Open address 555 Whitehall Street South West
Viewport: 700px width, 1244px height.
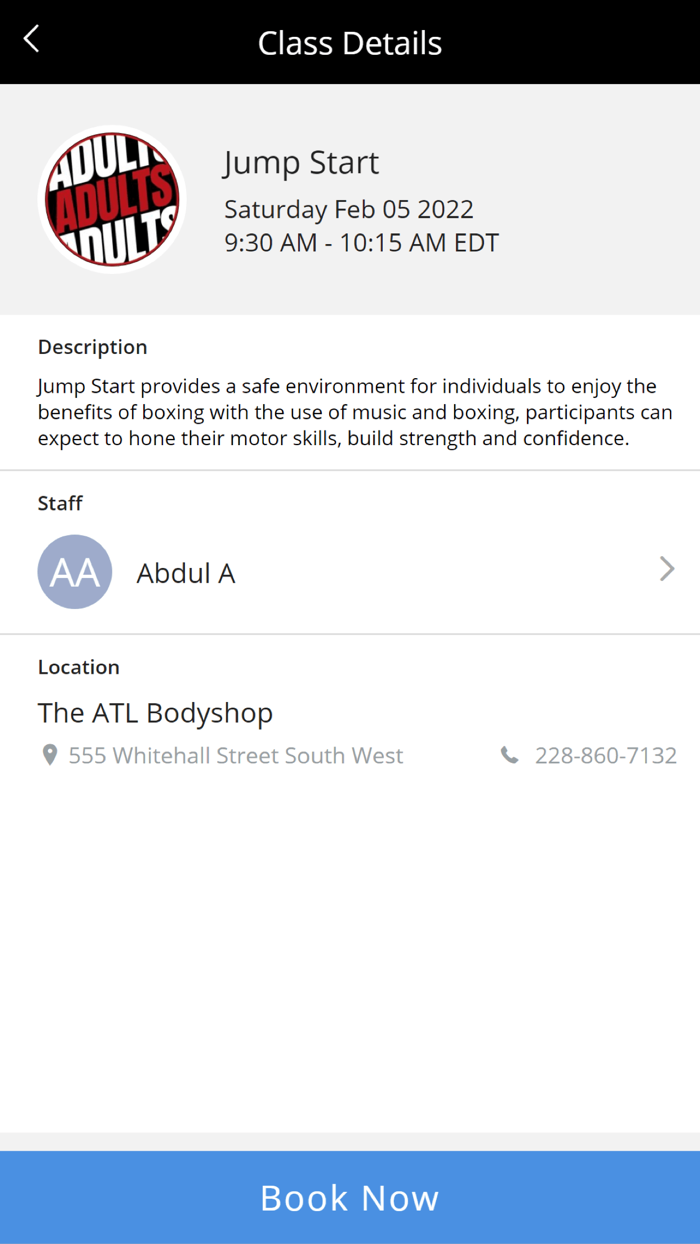(x=235, y=755)
